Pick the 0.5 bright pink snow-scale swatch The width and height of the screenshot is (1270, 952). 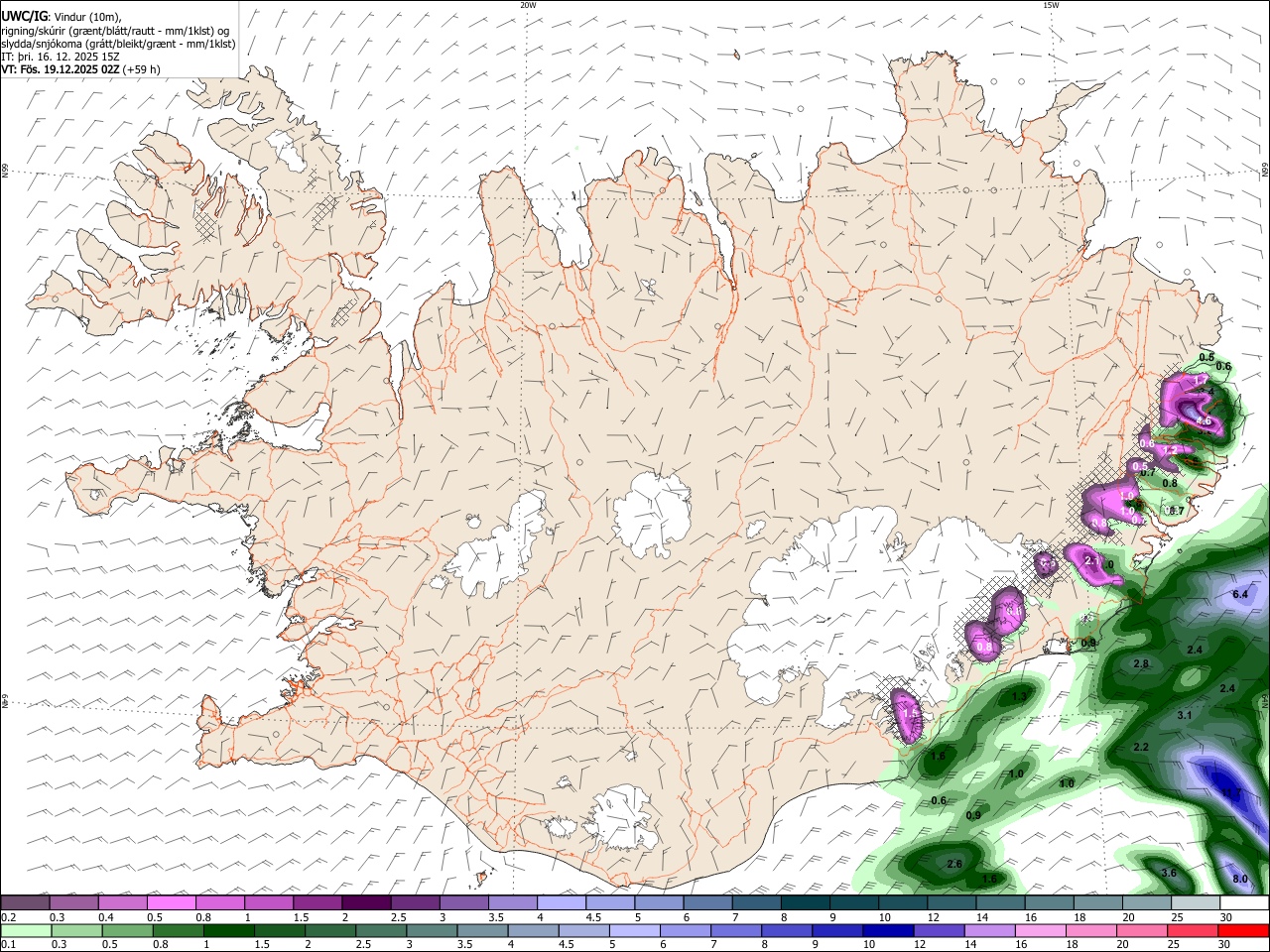pyautogui.click(x=171, y=902)
